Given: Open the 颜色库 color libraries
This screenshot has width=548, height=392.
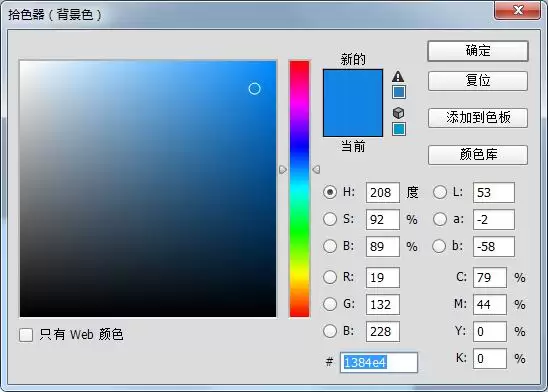Looking at the screenshot, I should [478, 155].
